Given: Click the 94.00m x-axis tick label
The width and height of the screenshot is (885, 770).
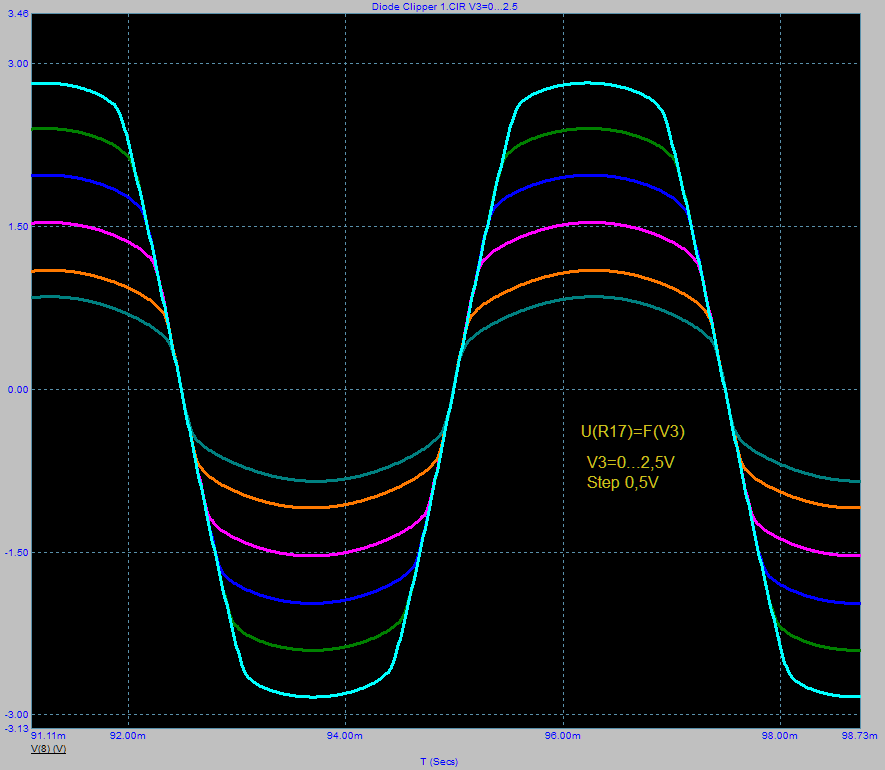Looking at the screenshot, I should tap(344, 735).
